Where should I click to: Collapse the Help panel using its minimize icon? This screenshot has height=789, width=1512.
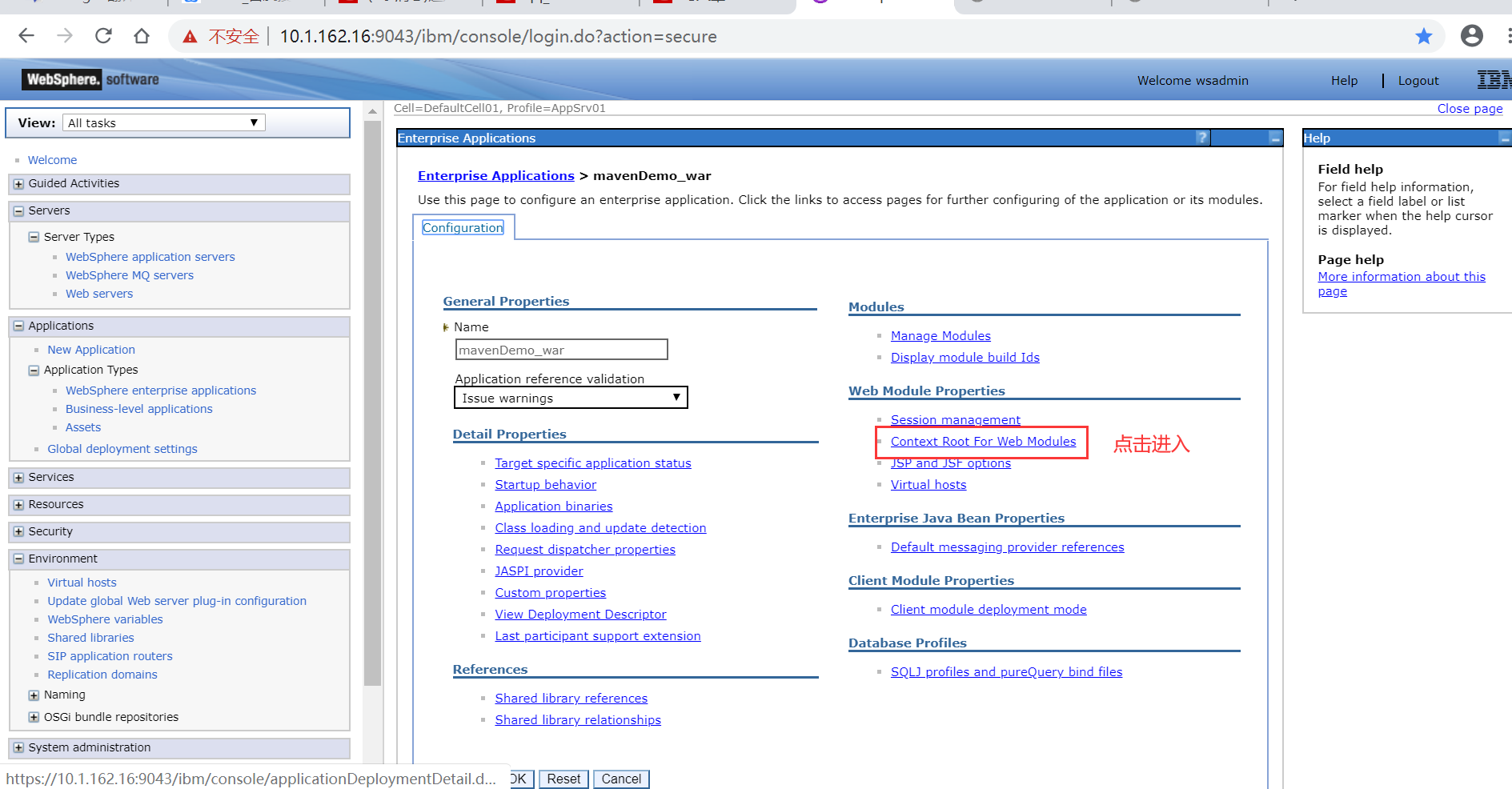tap(1503, 138)
